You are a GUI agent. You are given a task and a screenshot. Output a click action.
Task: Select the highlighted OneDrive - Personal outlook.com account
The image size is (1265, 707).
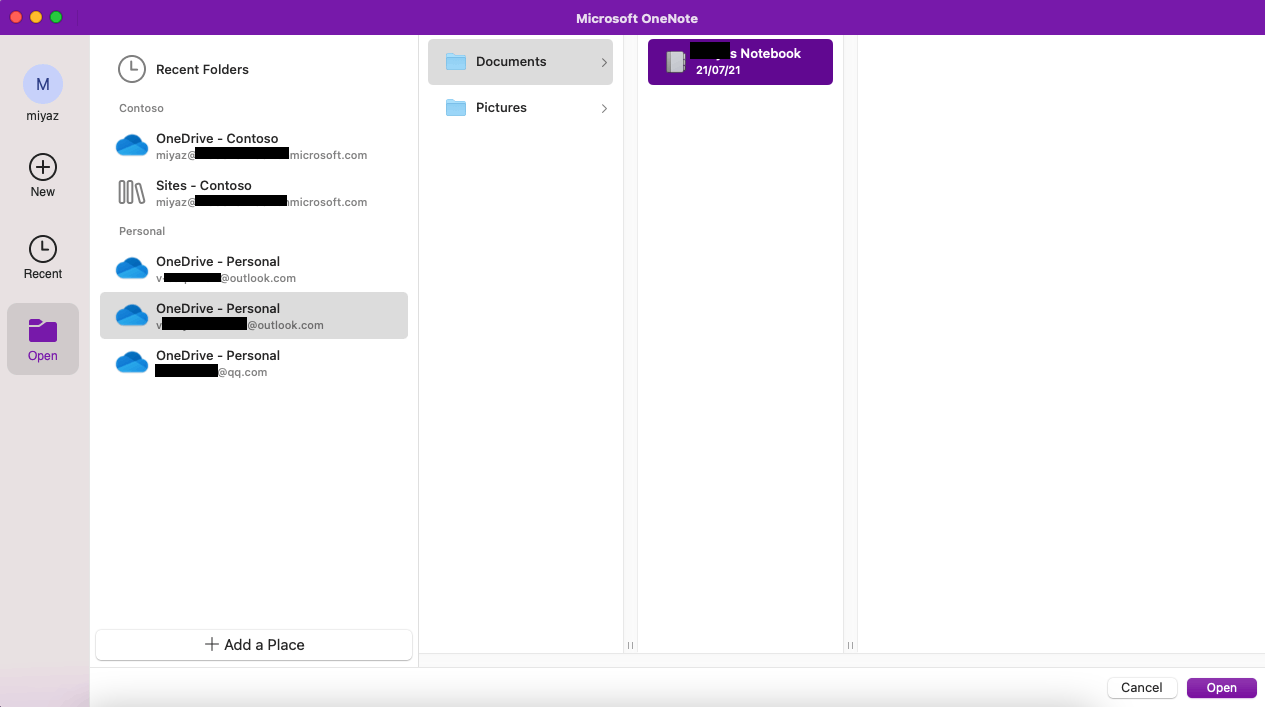pos(254,316)
